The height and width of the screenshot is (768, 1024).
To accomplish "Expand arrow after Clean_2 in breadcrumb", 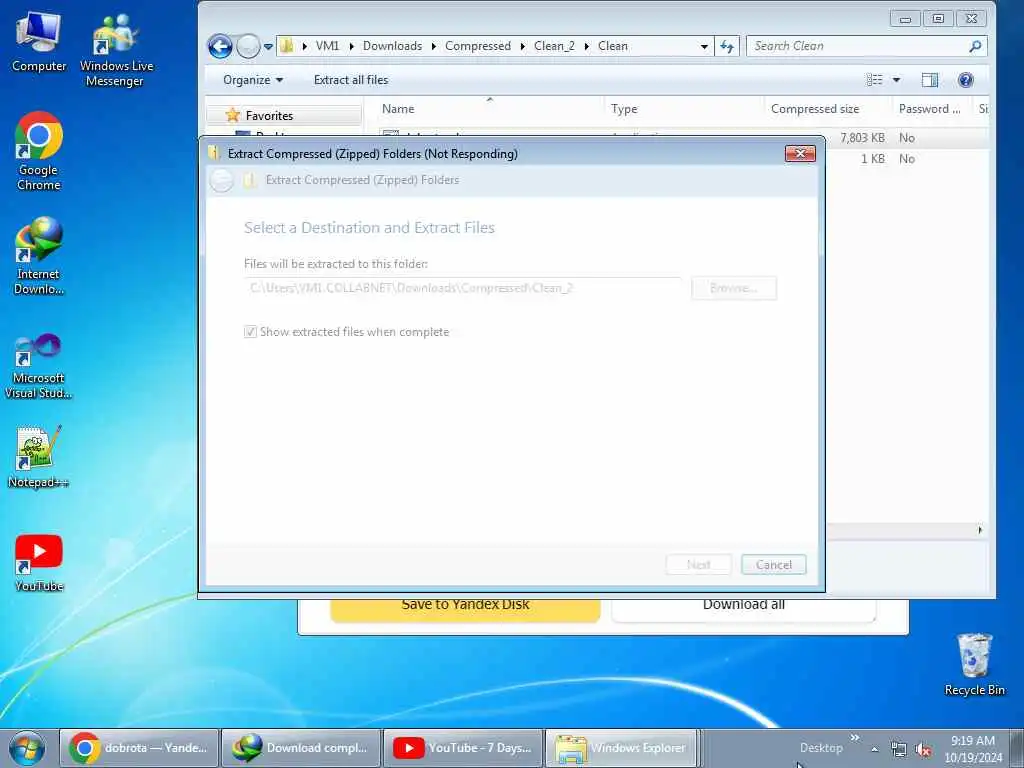I will pyautogui.click(x=586, y=46).
